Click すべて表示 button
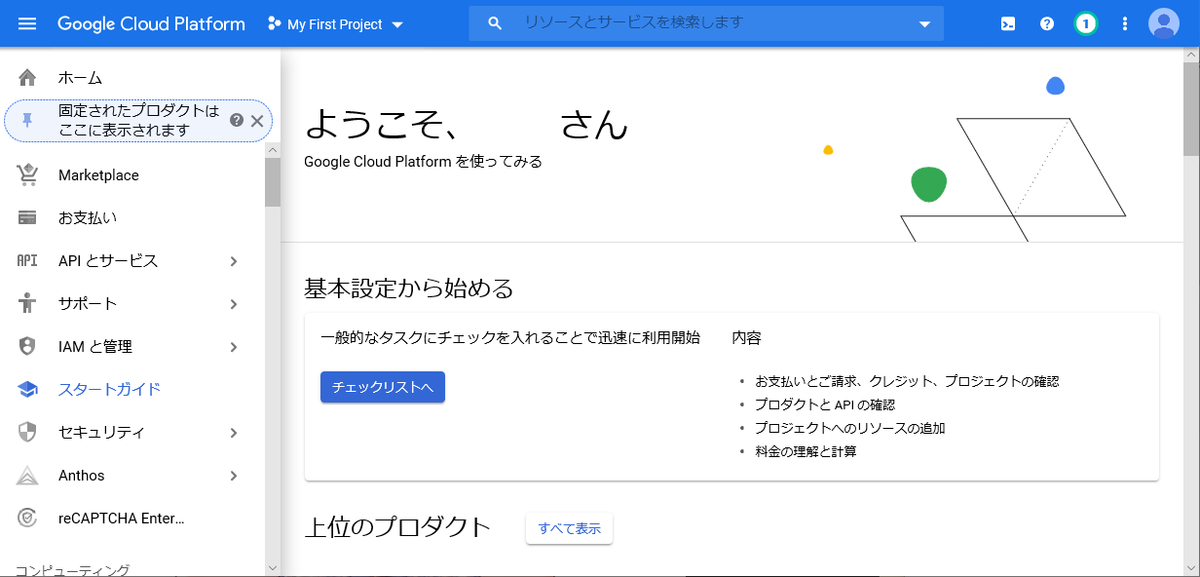 [569, 529]
